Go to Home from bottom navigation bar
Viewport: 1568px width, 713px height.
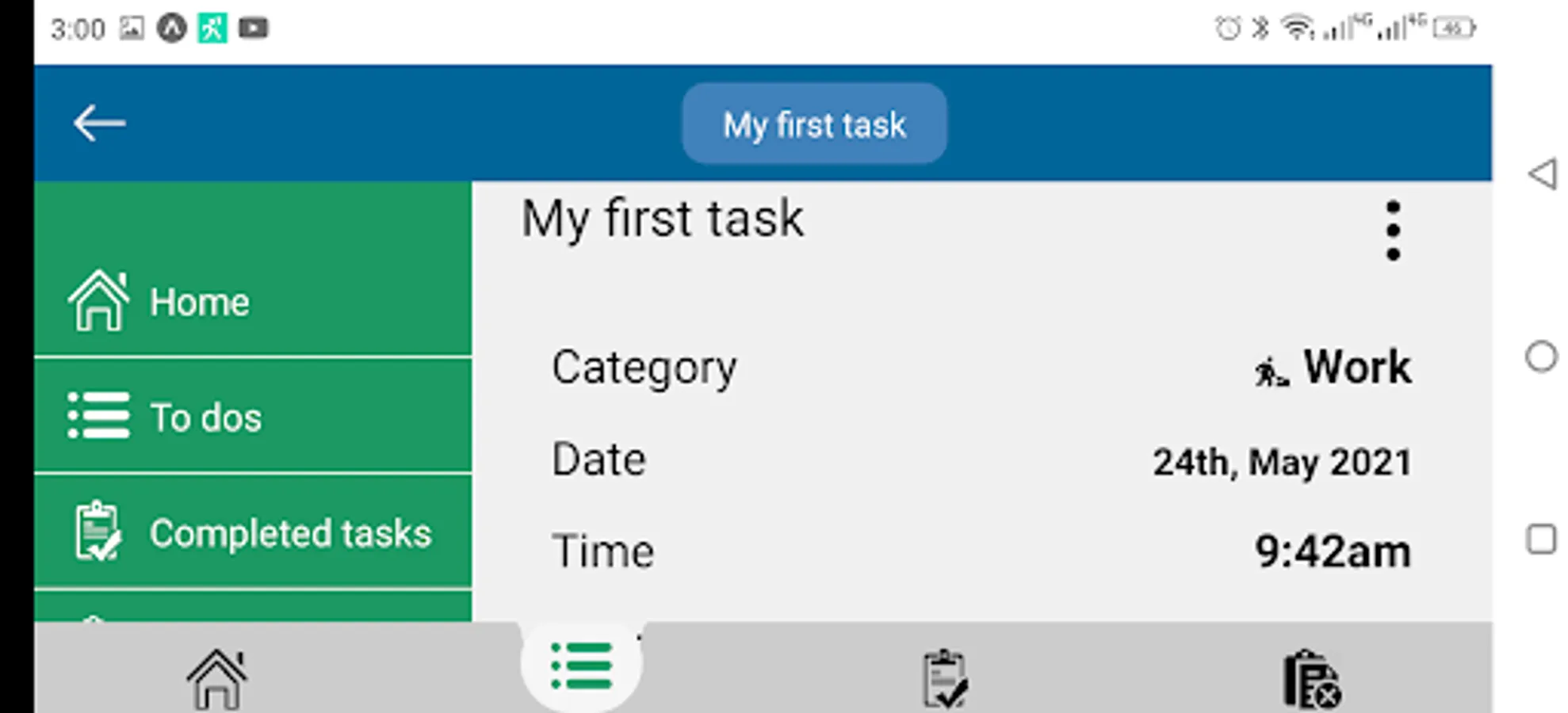click(x=216, y=678)
